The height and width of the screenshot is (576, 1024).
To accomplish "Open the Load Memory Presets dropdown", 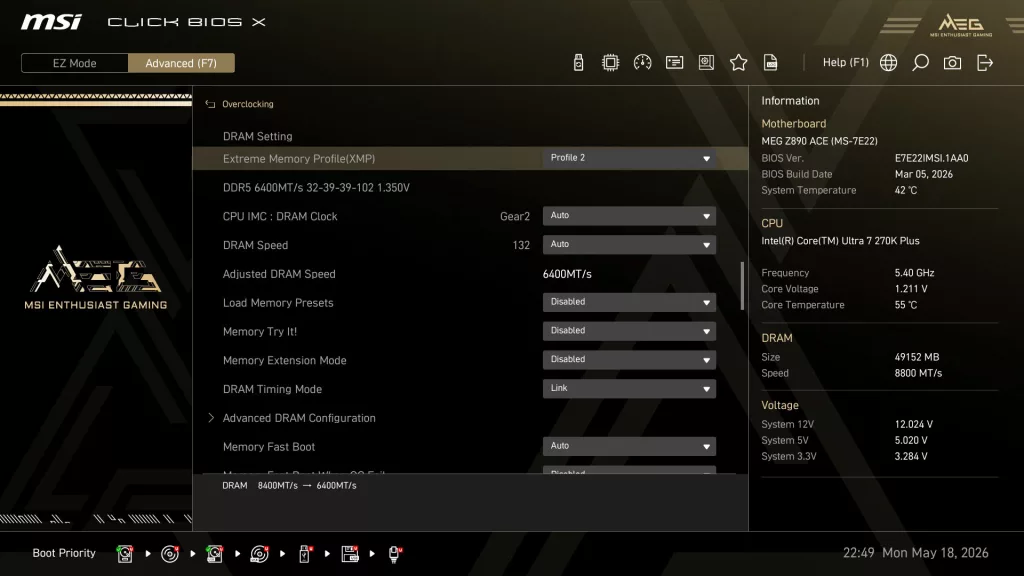I will [x=629, y=302].
